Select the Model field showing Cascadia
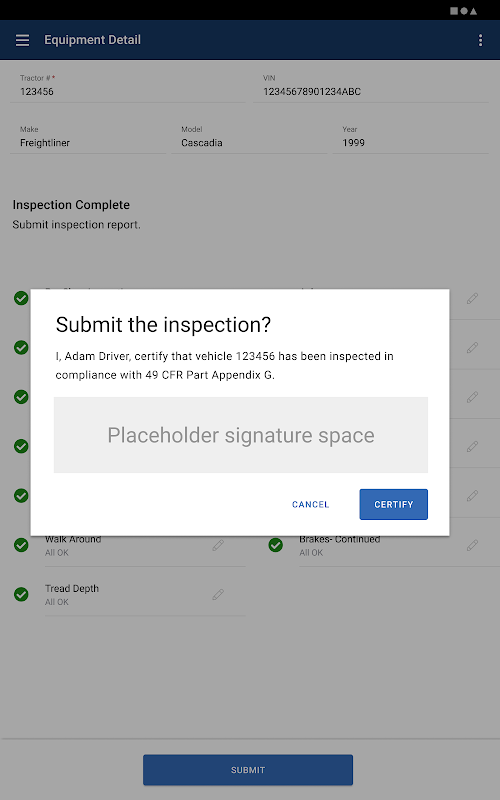The height and width of the screenshot is (800, 500). coord(249,137)
